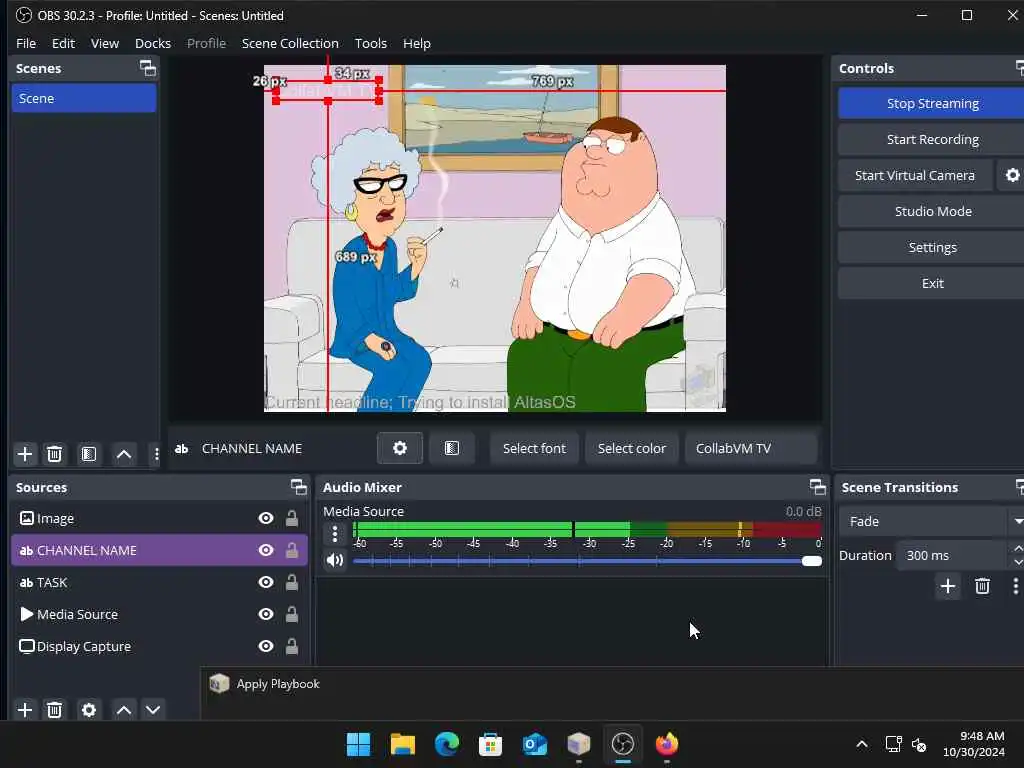Enable Studio Mode
This screenshot has width=1024, height=768.
[x=932, y=211]
